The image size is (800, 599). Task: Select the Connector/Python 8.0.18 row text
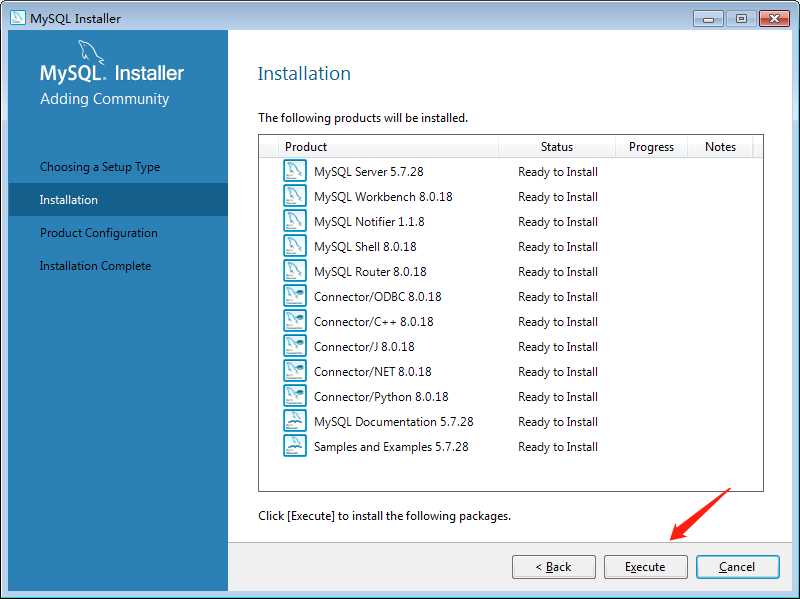pyautogui.click(x=381, y=396)
